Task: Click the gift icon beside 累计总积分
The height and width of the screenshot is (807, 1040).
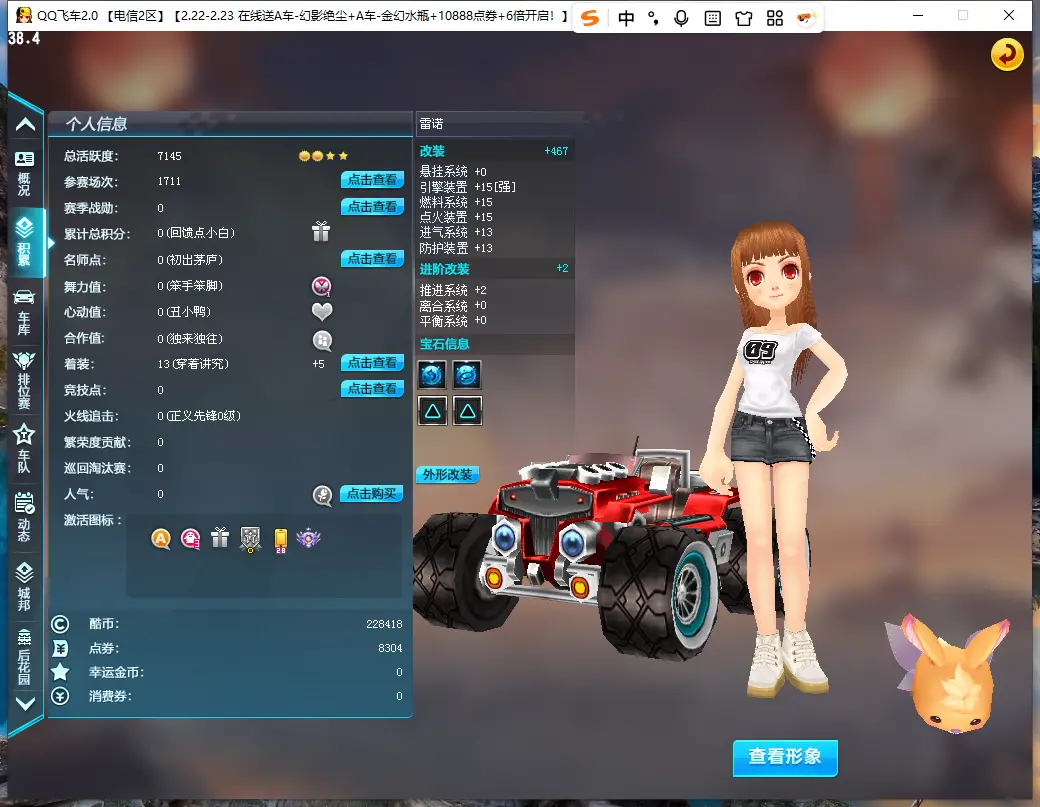Action: 321,231
